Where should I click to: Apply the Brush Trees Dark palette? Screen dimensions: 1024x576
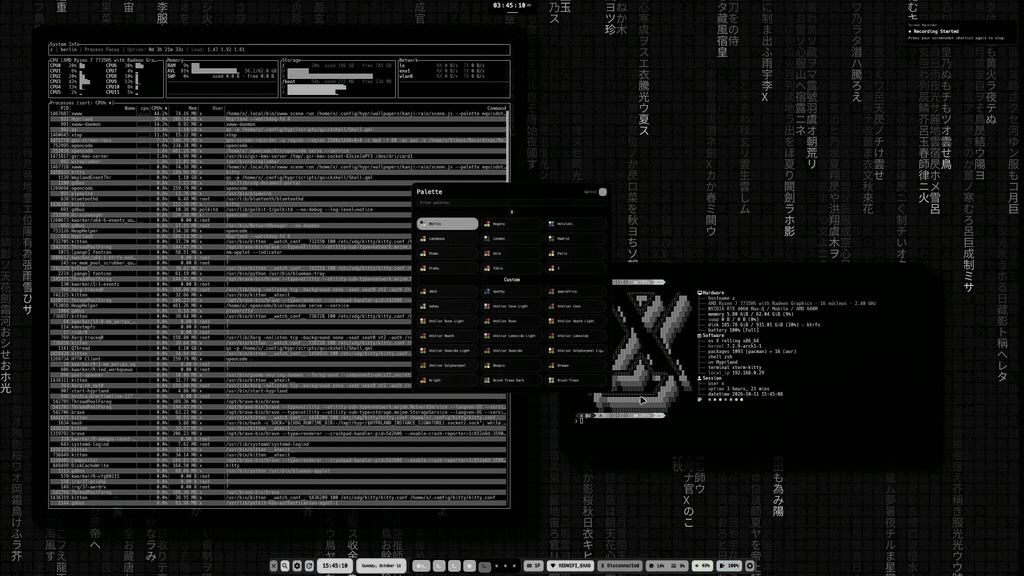[511, 380]
